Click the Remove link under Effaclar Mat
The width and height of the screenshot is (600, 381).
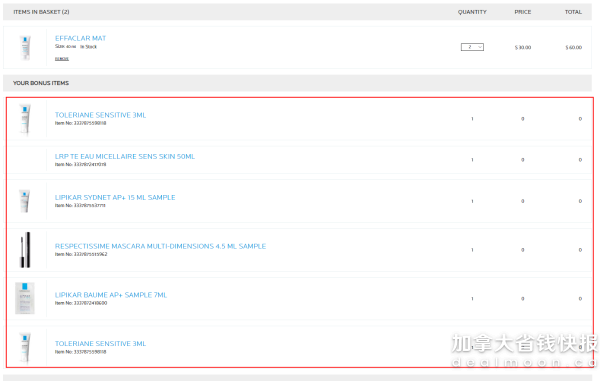pyautogui.click(x=62, y=59)
